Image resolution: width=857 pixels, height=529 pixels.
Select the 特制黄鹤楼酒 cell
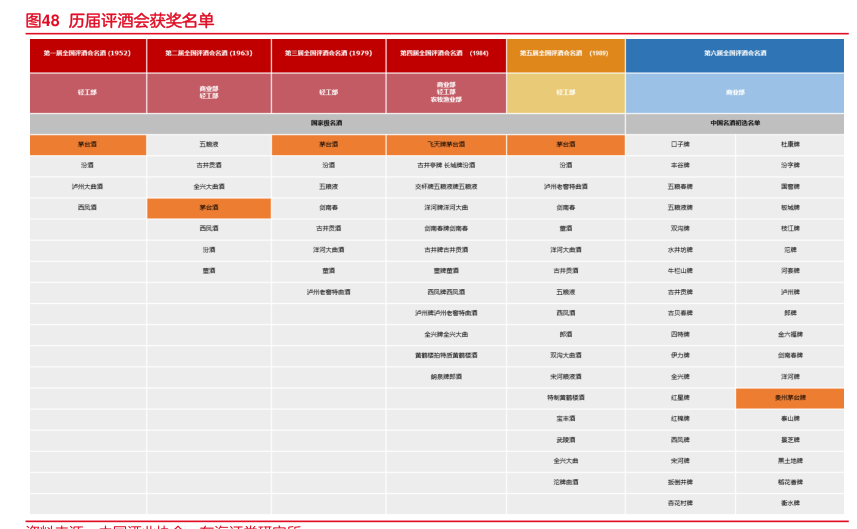point(565,398)
